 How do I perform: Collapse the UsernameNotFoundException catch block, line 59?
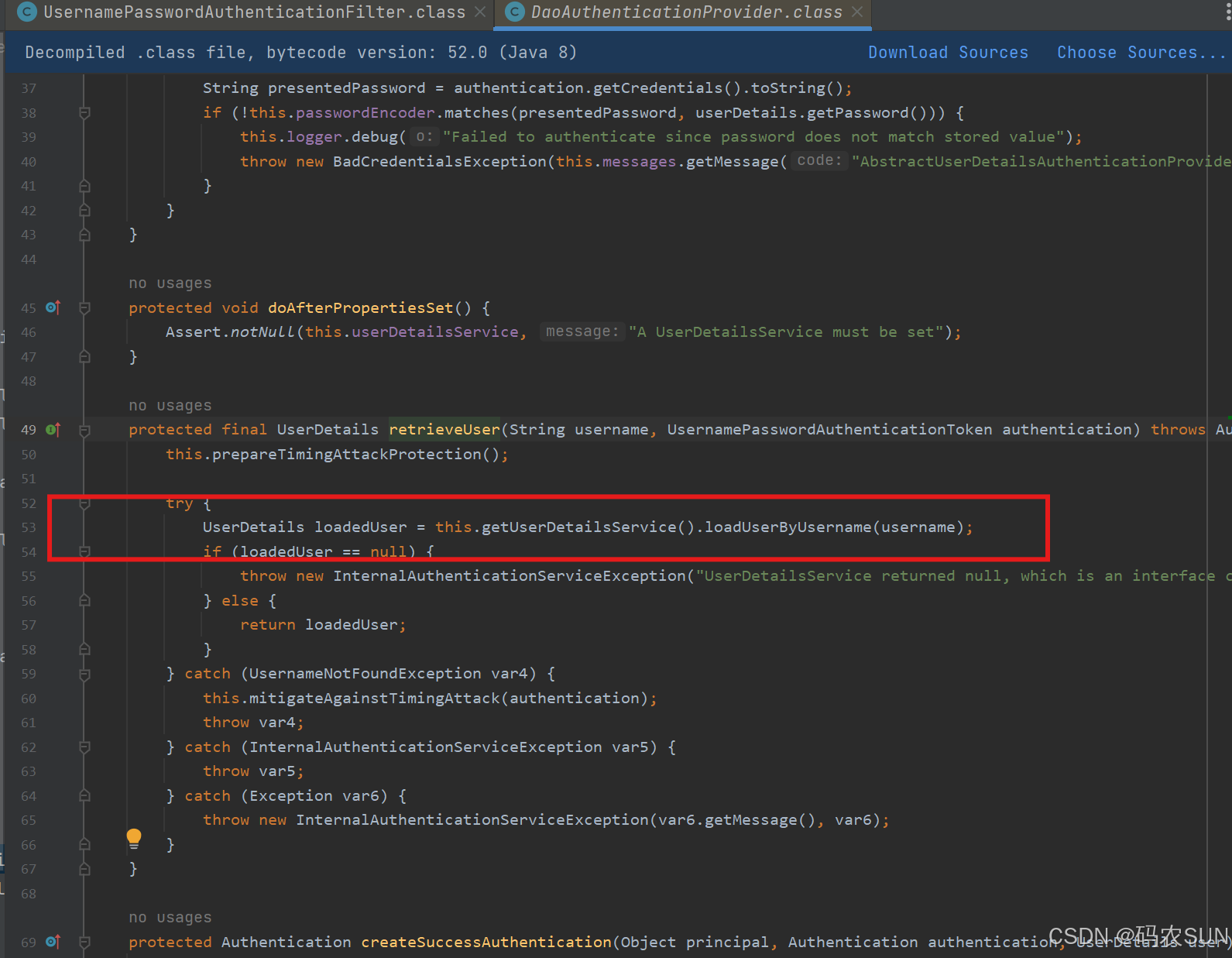click(x=84, y=675)
